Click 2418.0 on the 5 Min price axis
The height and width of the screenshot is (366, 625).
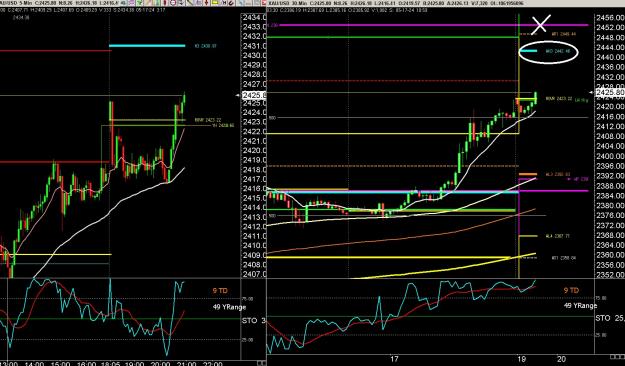tap(254, 170)
